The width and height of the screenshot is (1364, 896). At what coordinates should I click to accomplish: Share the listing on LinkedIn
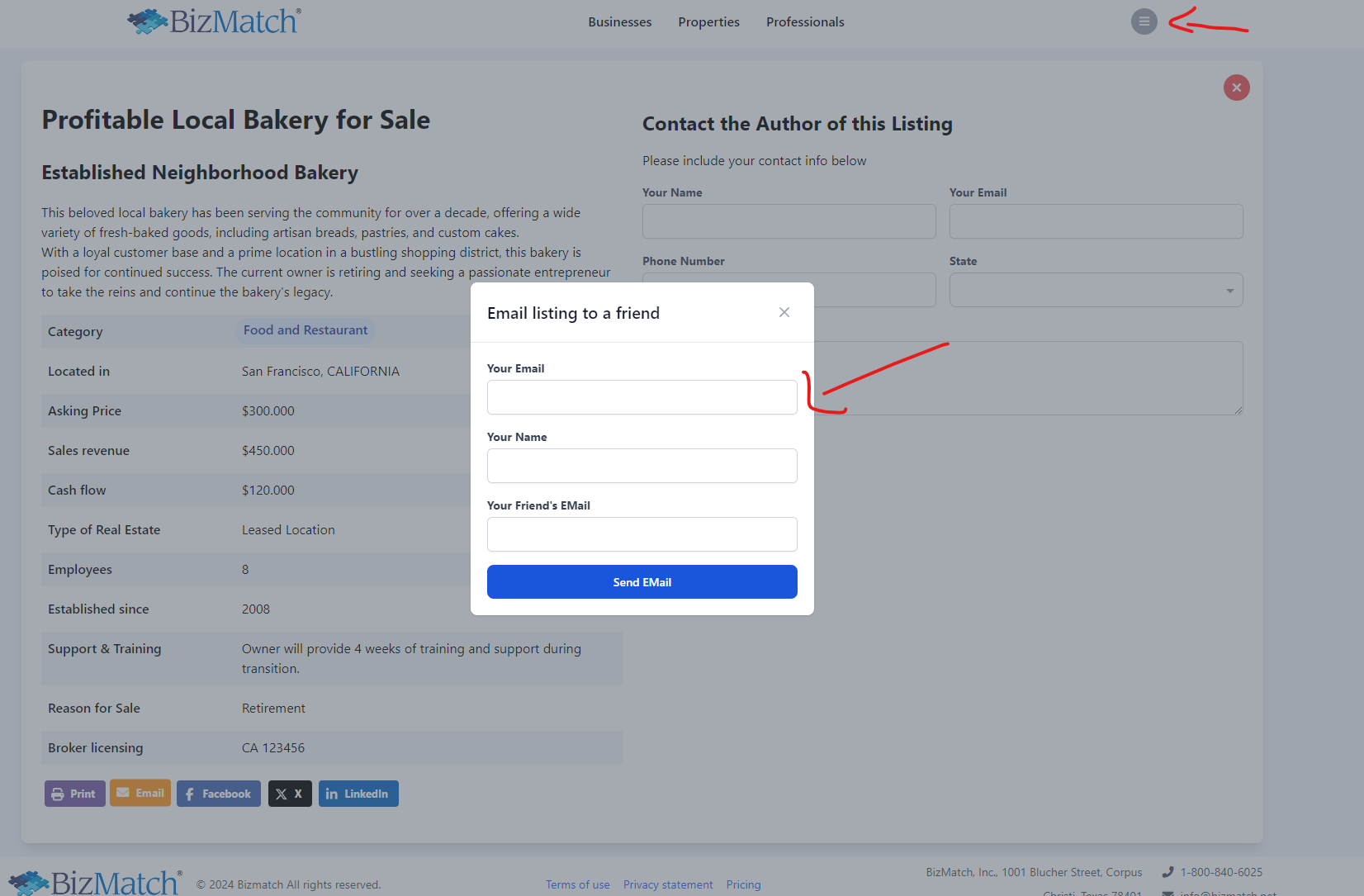358,794
